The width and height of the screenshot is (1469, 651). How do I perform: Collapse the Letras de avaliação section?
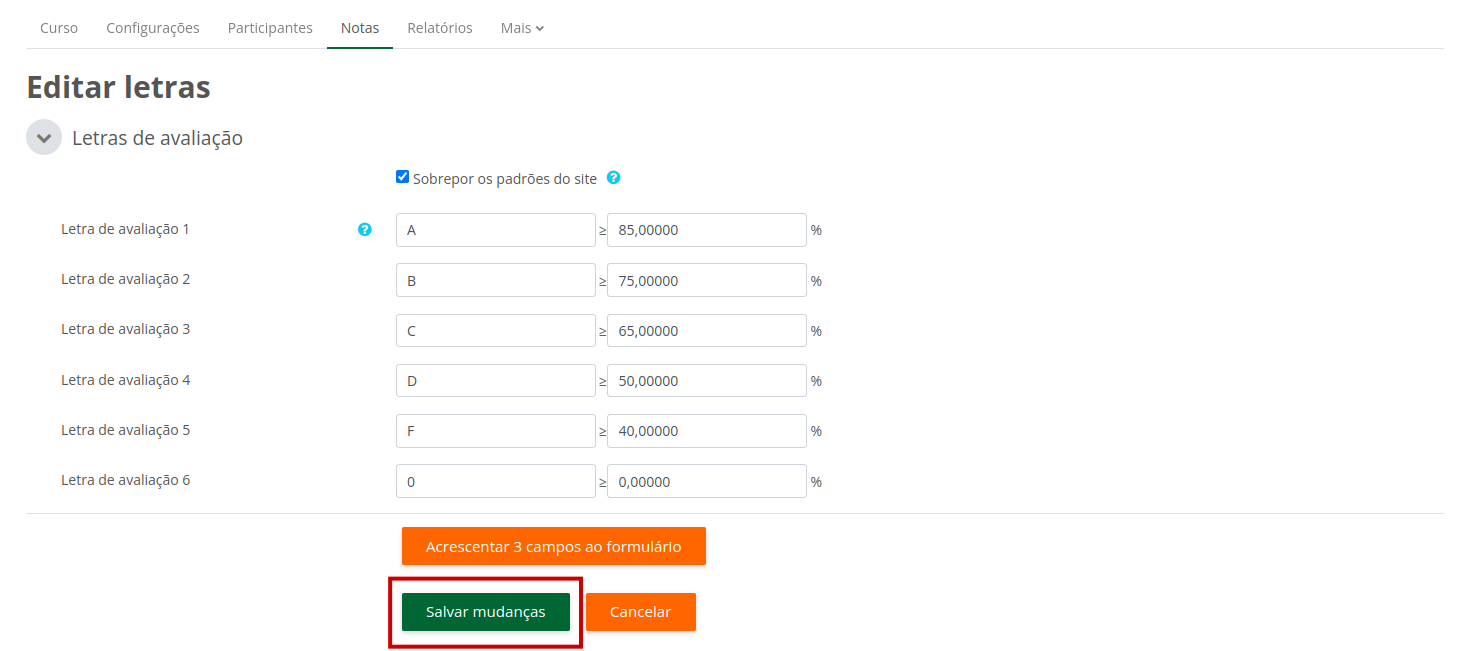[44, 137]
